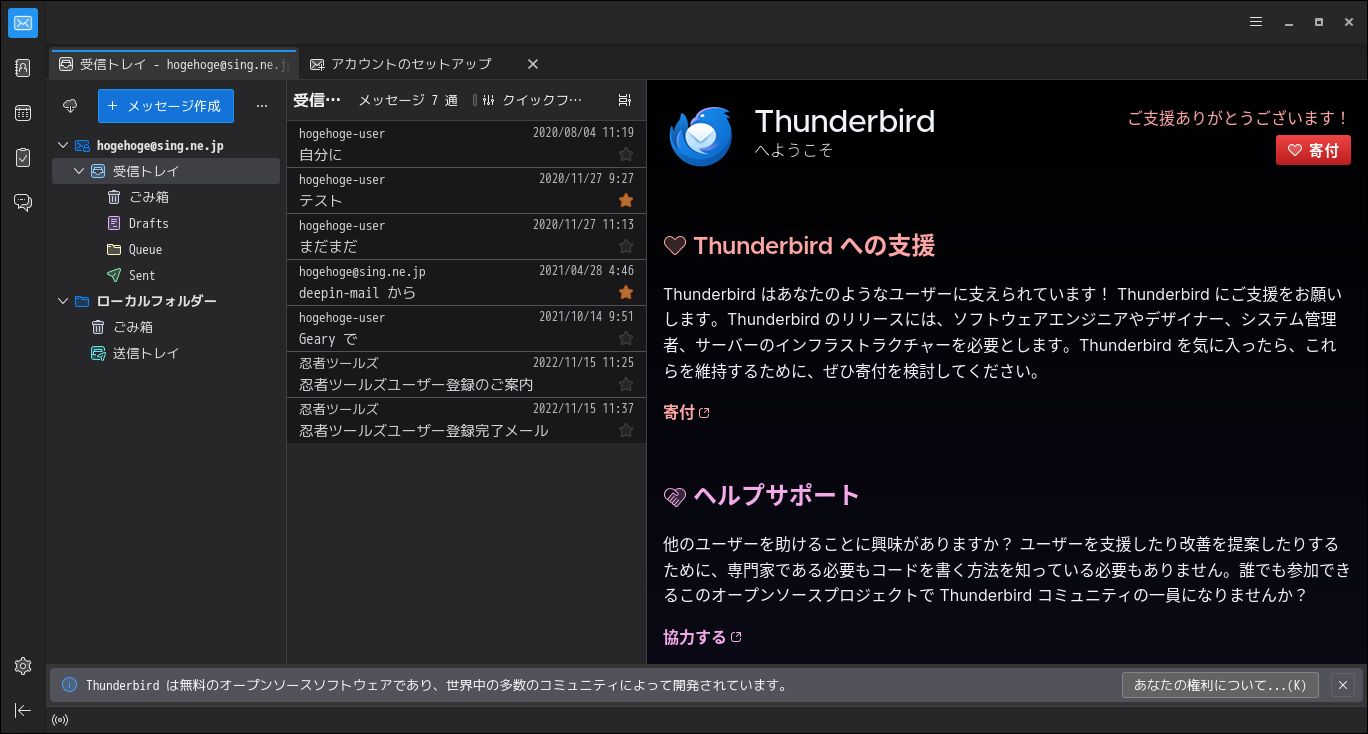Star the 自分に message
The width and height of the screenshot is (1368, 734).
point(626,154)
